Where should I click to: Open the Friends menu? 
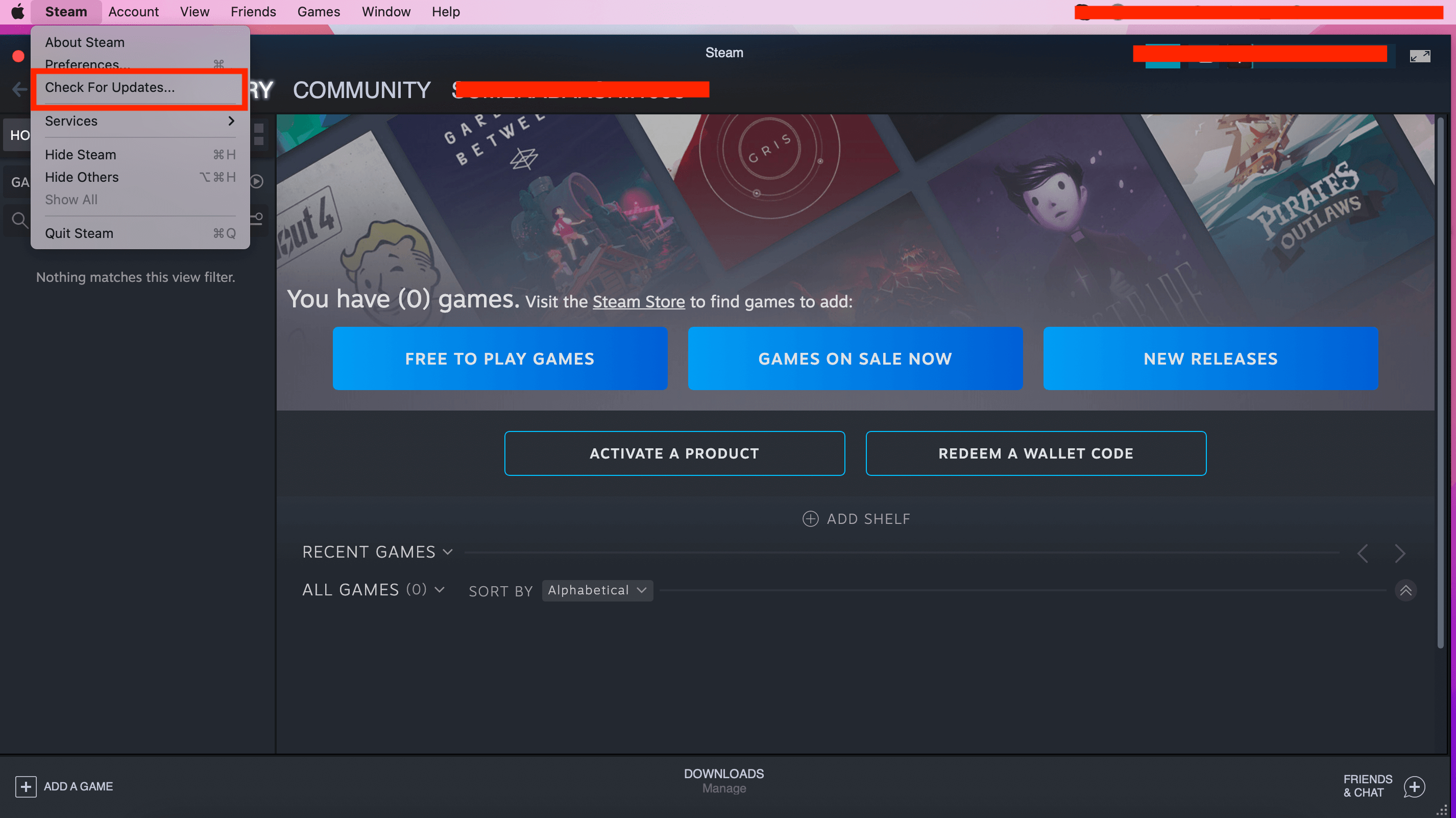(x=252, y=11)
